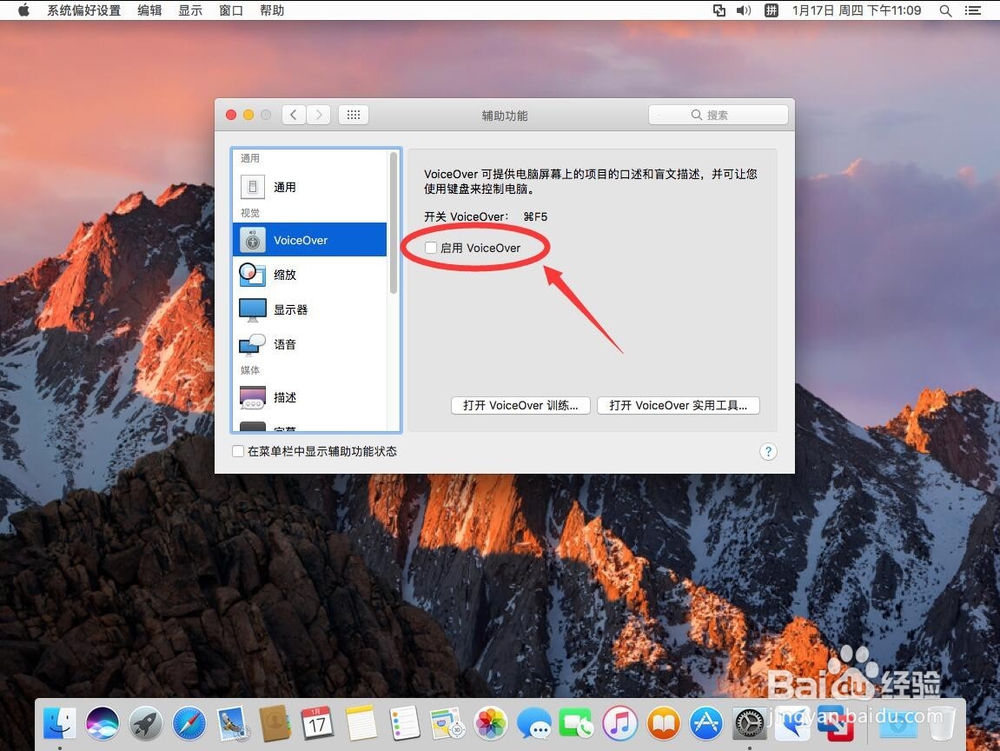This screenshot has width=1000, height=751.
Task: Open Safari from the Dock
Action: (189, 724)
